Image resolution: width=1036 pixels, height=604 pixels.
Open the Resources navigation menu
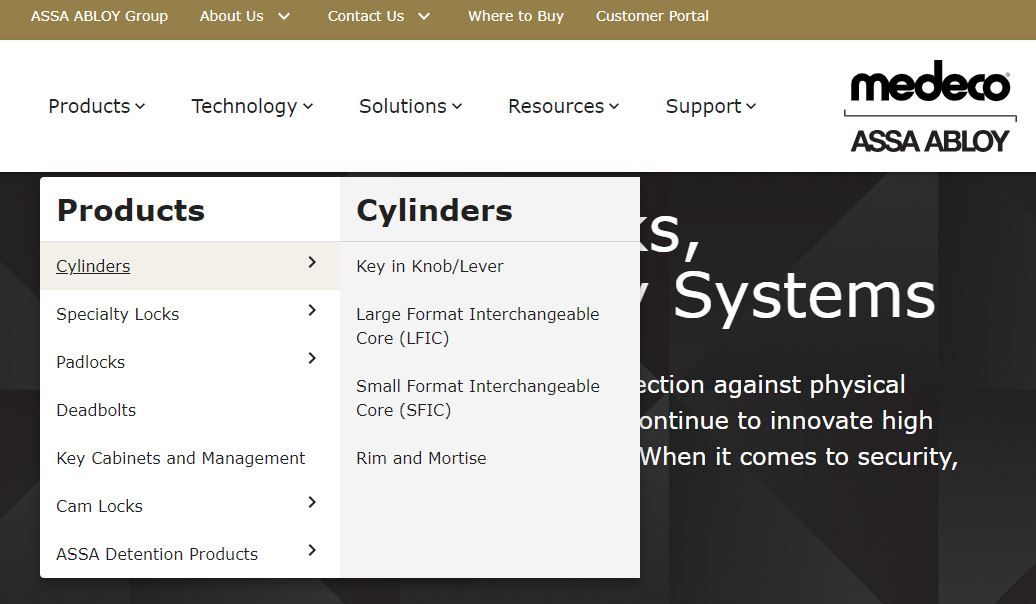[x=563, y=106]
